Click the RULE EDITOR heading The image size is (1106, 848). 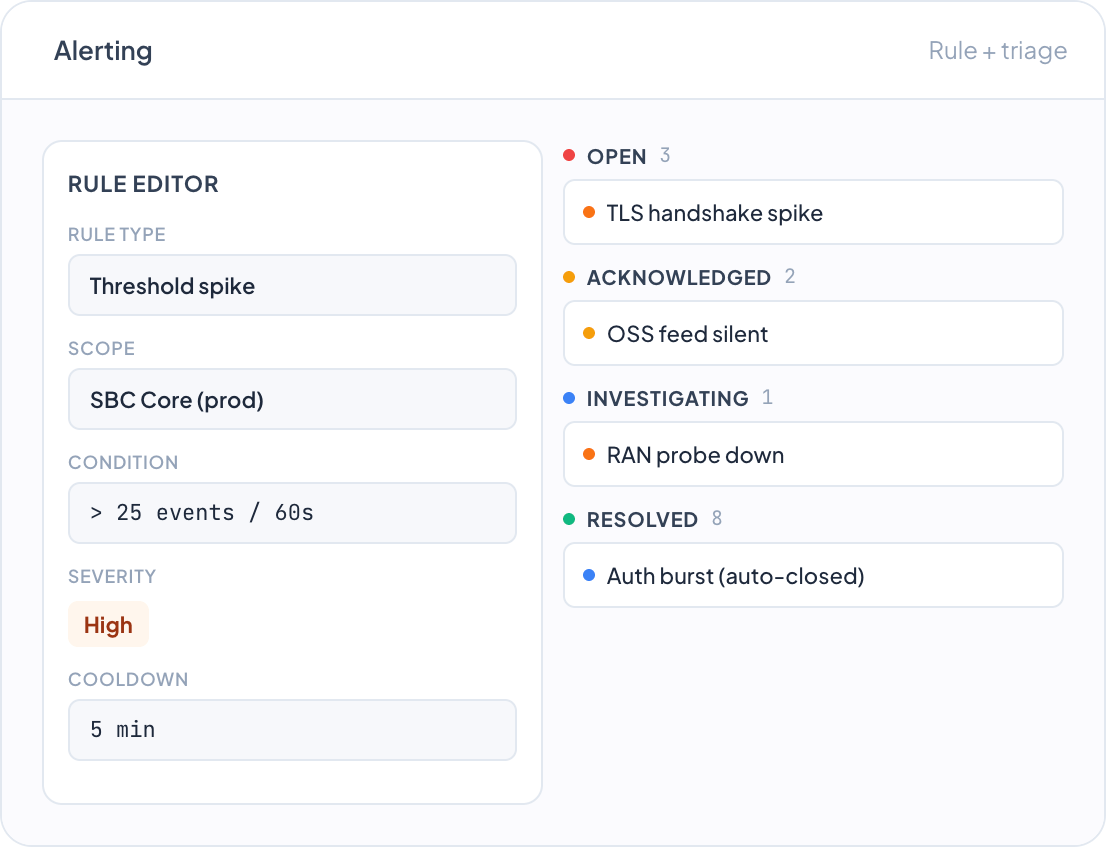click(x=143, y=184)
